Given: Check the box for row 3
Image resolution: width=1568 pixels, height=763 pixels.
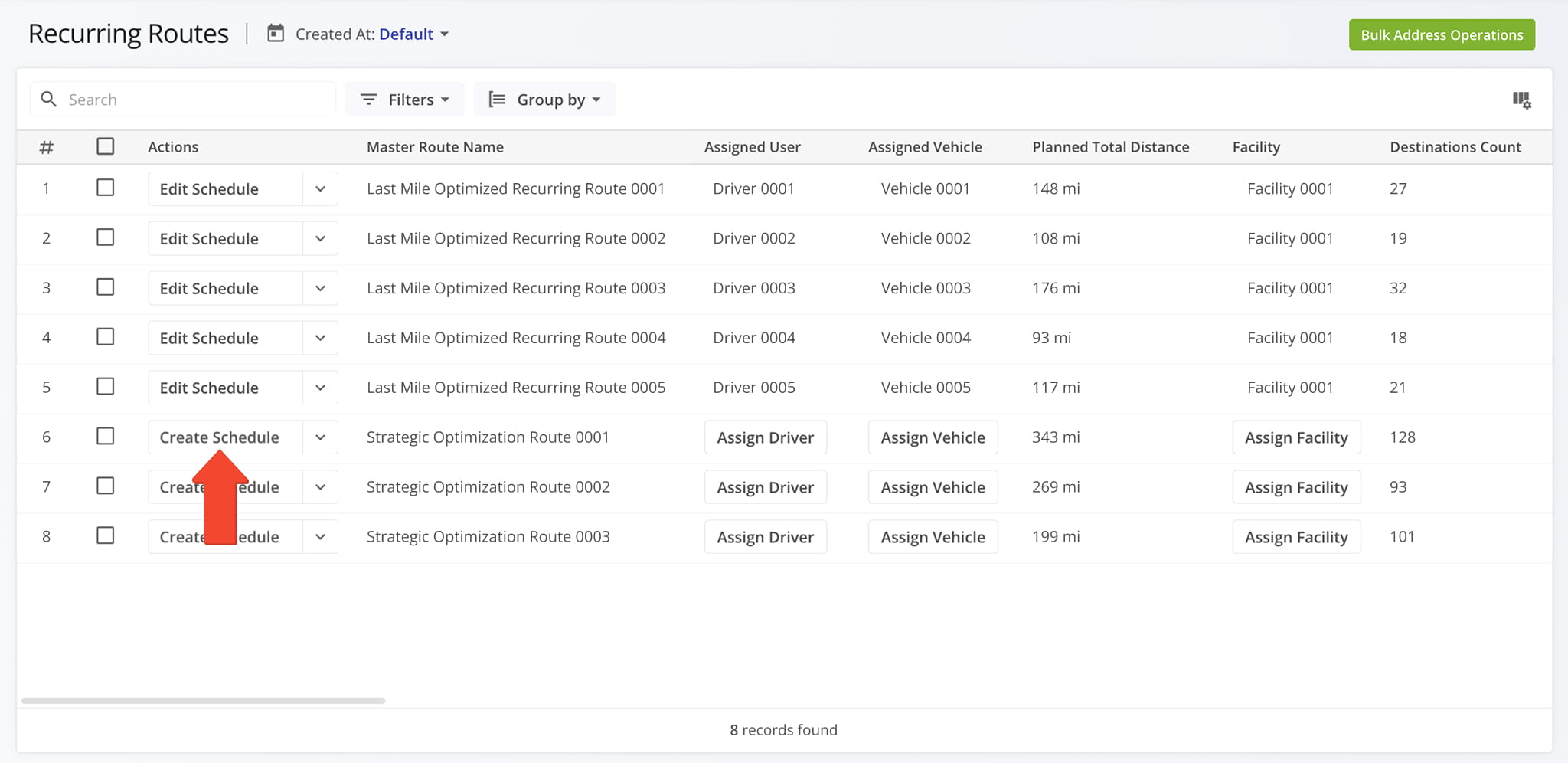Looking at the screenshot, I should (106, 287).
